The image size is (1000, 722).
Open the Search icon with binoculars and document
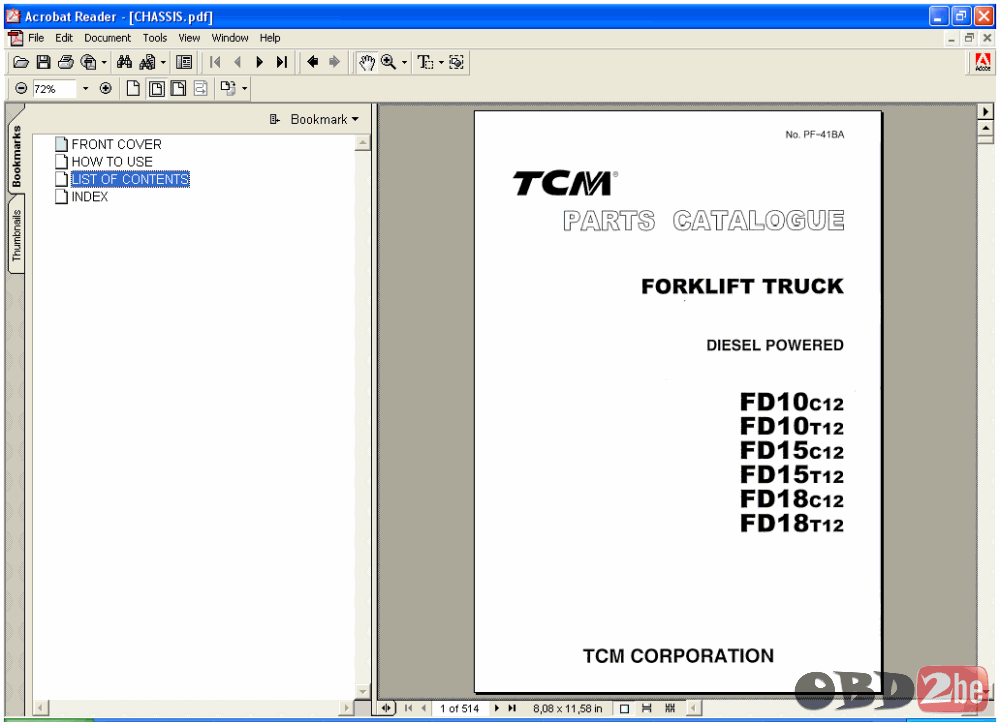147,62
